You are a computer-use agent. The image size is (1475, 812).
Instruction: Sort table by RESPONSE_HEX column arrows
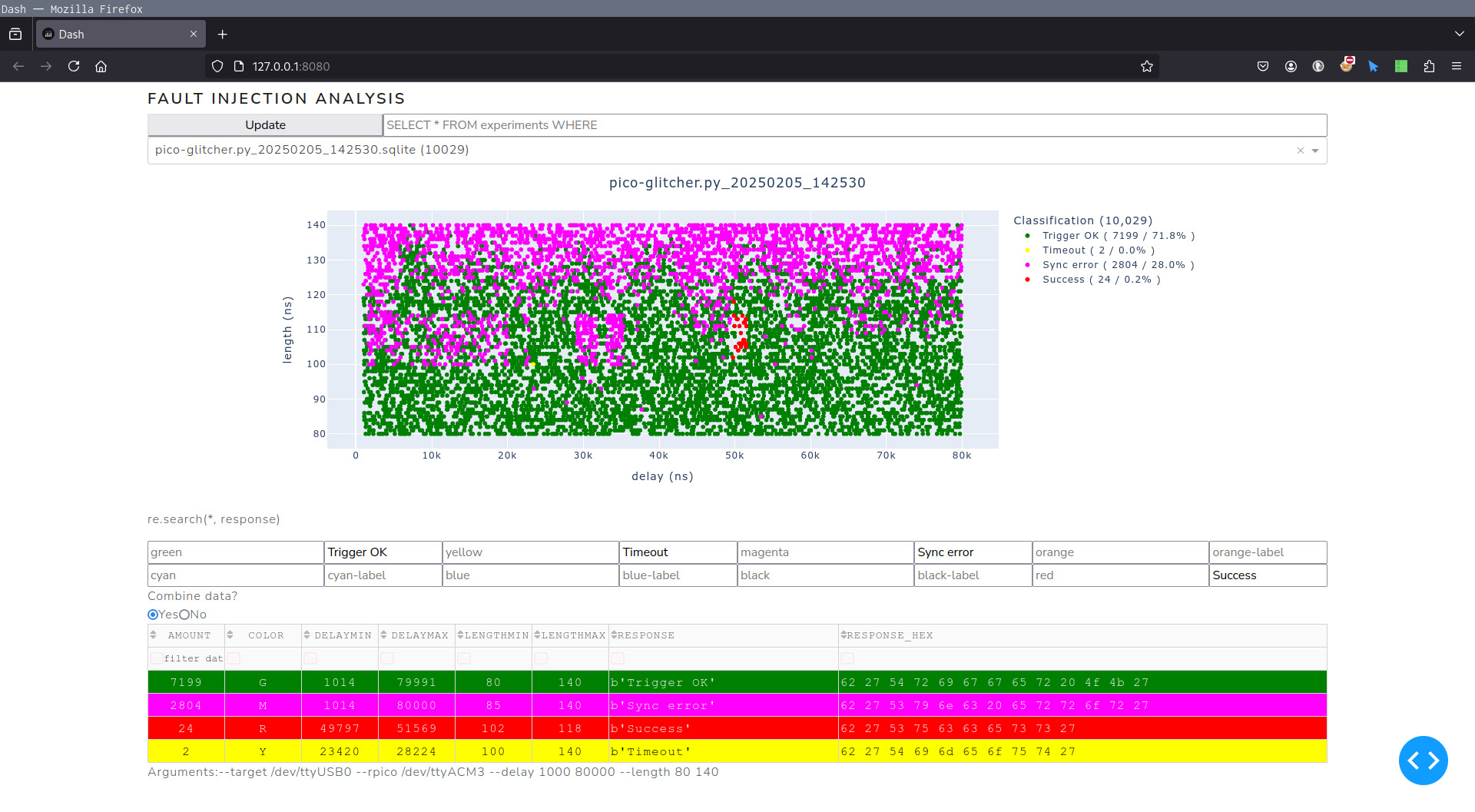click(x=844, y=635)
